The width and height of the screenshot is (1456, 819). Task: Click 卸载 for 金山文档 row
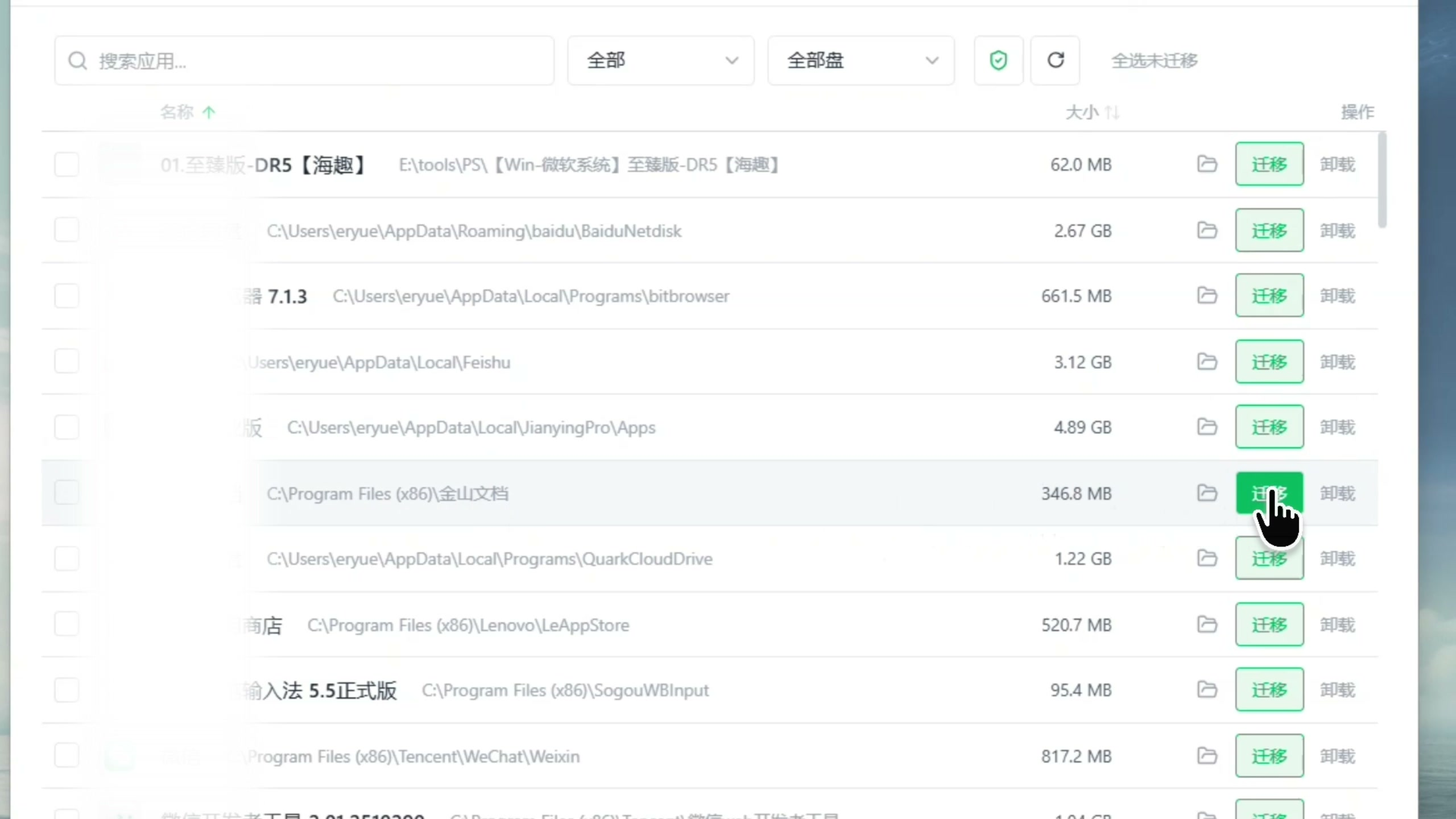(1338, 493)
